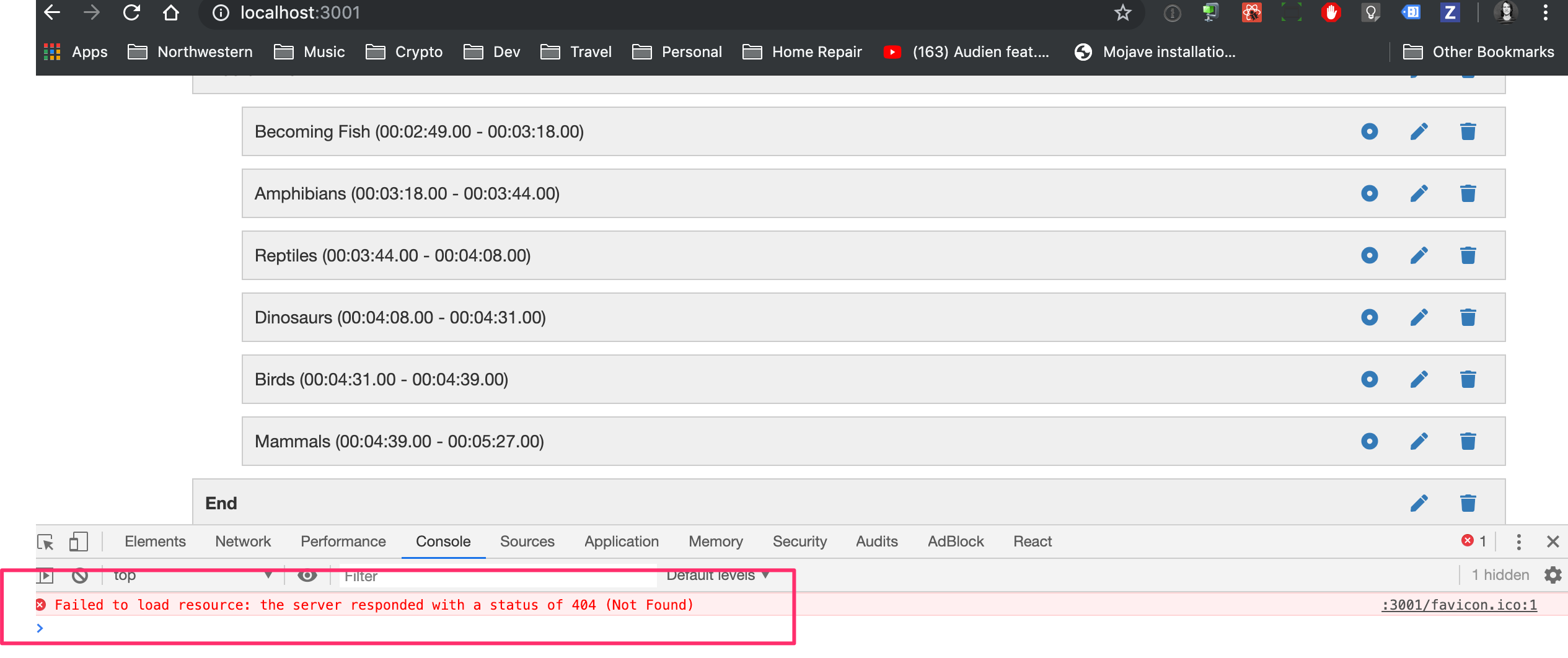Screen dimensions: 1568x658
Task: Clear the console with the no-entry icon
Action: pyautogui.click(x=80, y=576)
